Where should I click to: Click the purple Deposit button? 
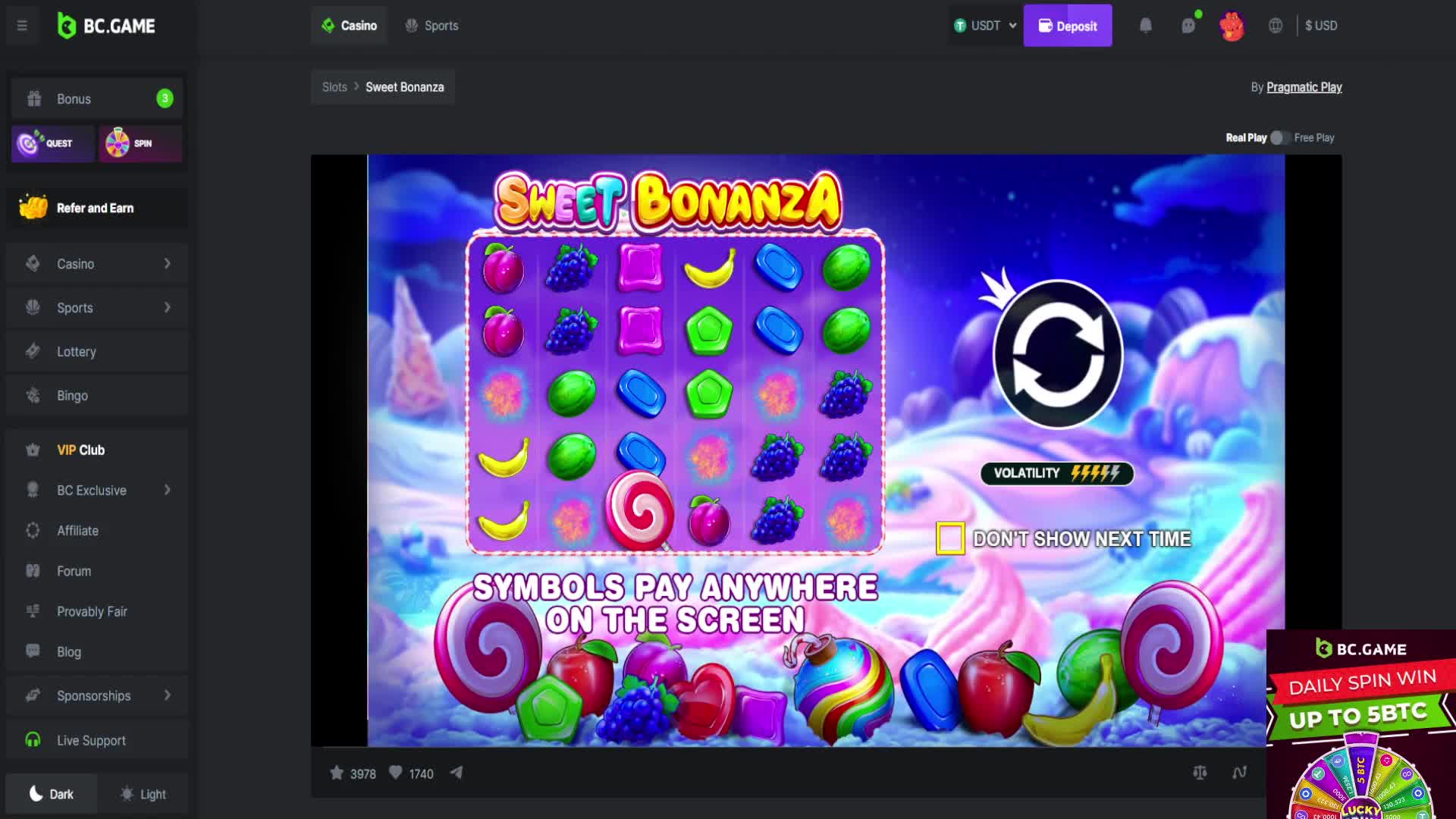(x=1068, y=26)
